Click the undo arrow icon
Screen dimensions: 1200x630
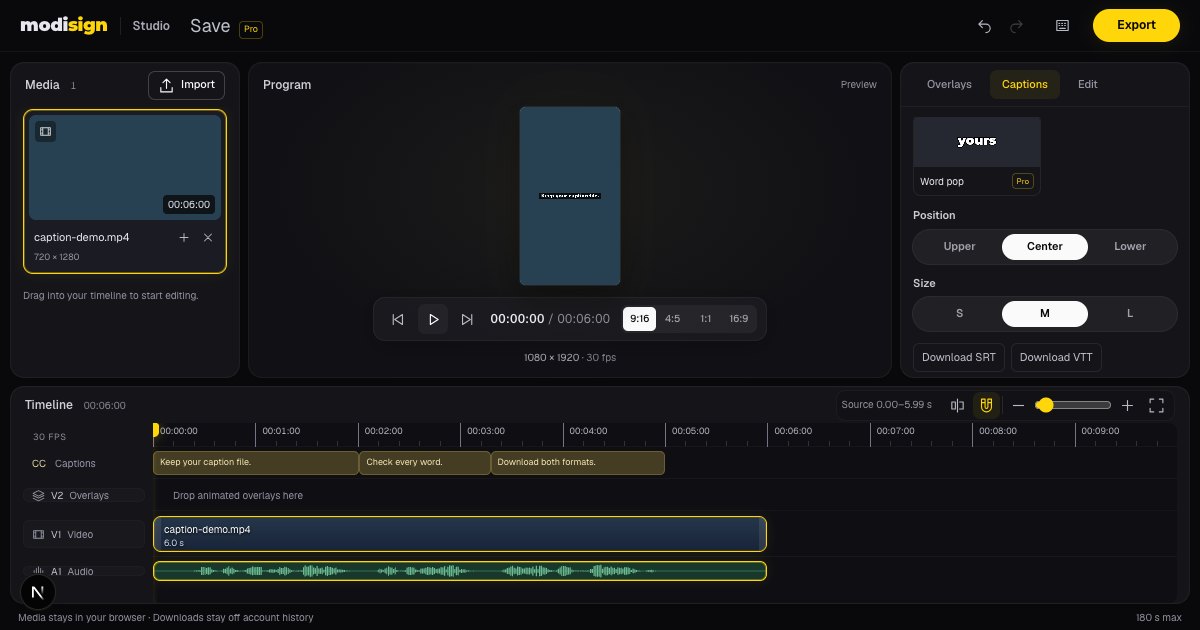(x=984, y=26)
